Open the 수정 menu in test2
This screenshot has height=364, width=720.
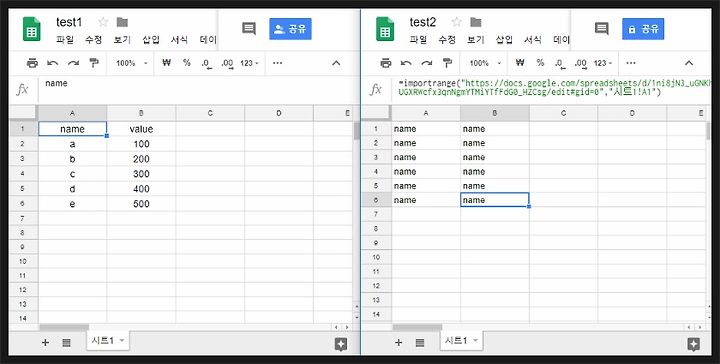(x=447, y=39)
